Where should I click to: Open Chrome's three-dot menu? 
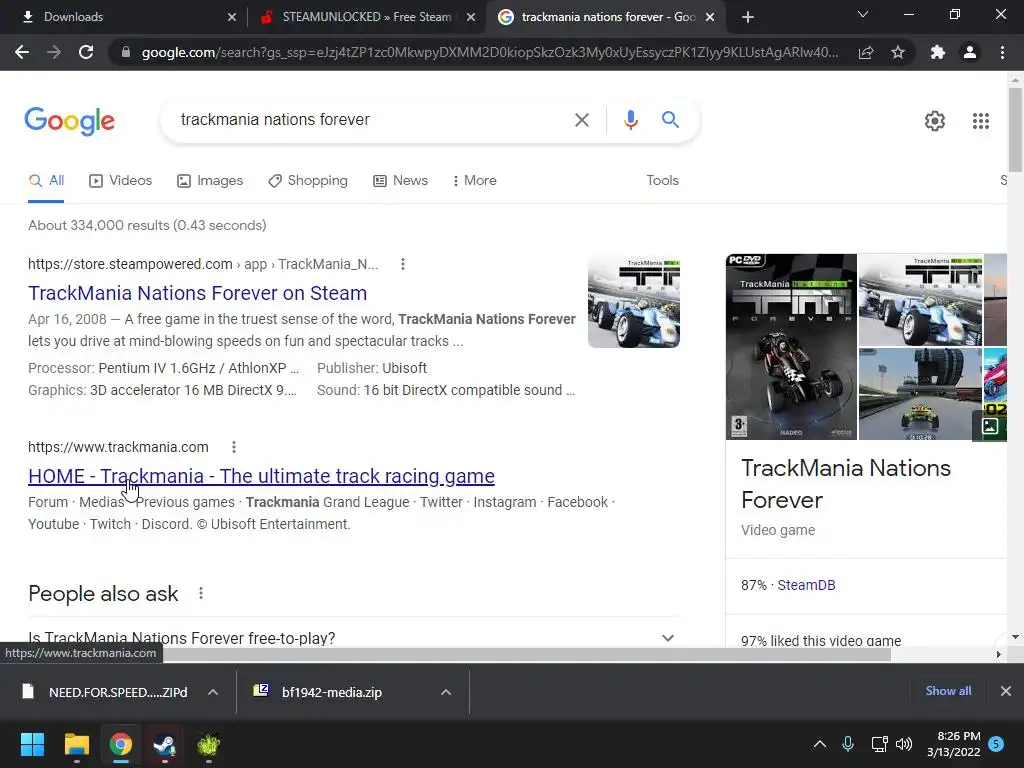[1002, 52]
